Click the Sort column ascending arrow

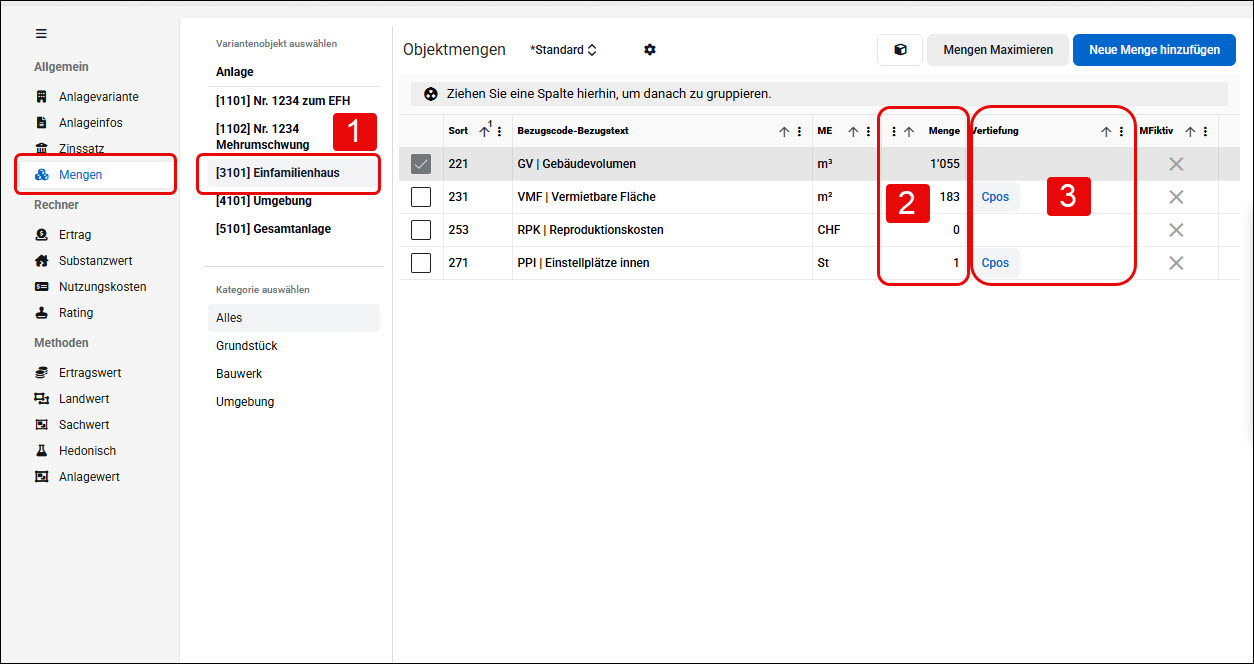[x=485, y=131]
